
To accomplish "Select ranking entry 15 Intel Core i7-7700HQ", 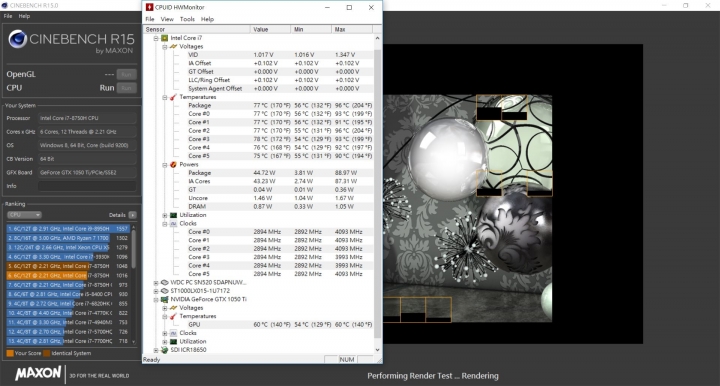I will (x=68, y=341).
